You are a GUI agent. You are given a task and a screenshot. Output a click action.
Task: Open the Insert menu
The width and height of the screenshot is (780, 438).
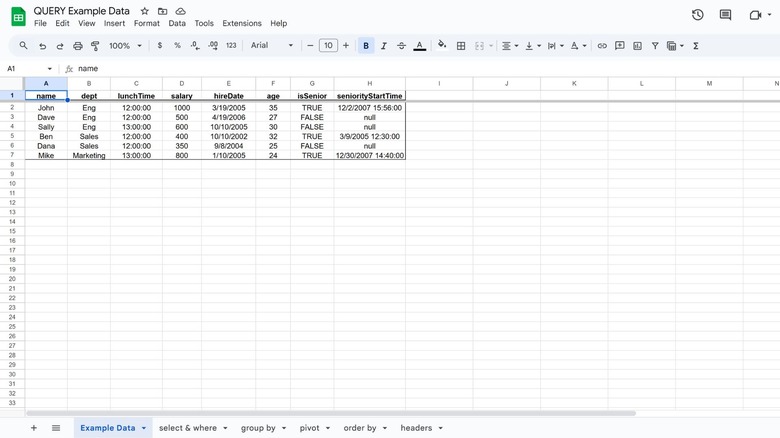point(114,23)
